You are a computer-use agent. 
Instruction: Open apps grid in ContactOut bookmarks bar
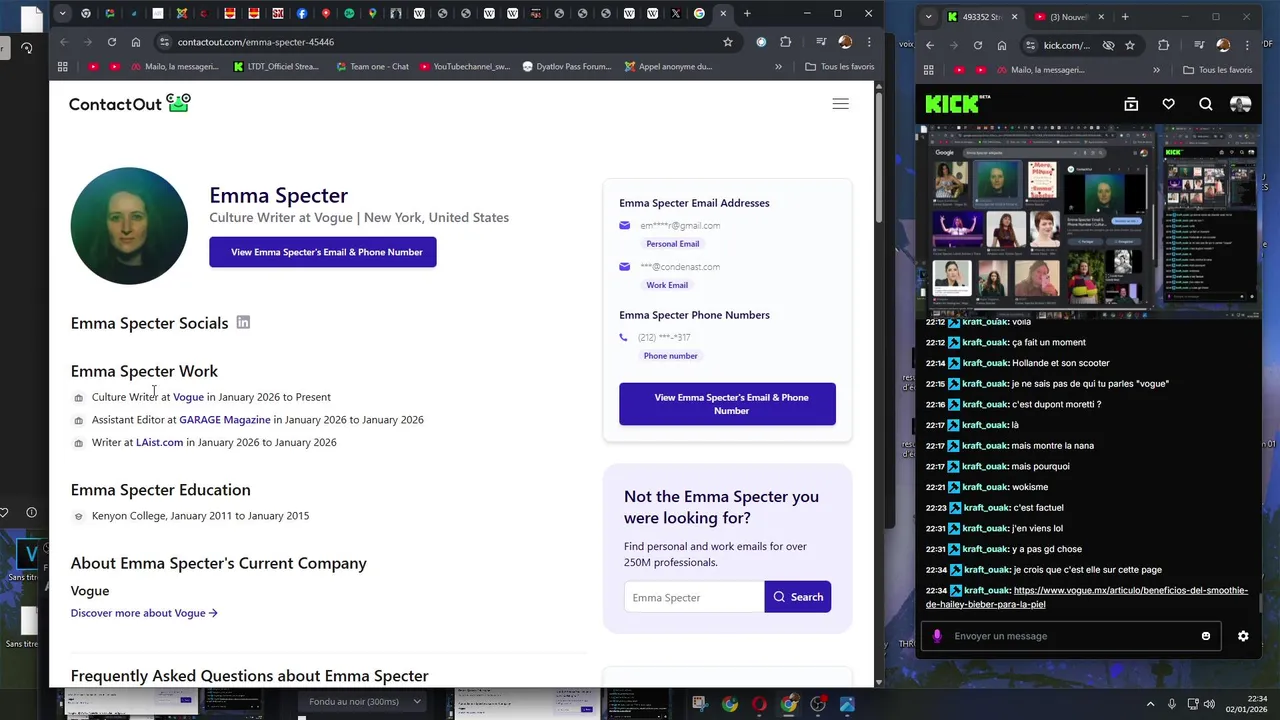(63, 67)
